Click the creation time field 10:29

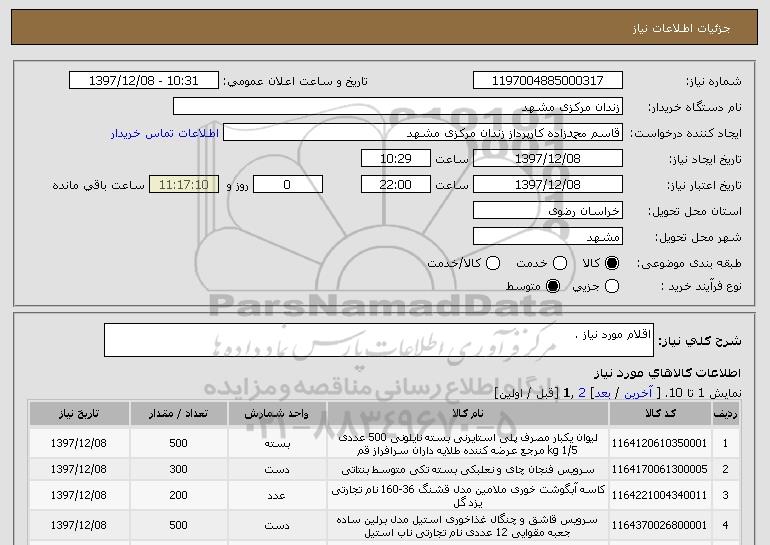(396, 159)
